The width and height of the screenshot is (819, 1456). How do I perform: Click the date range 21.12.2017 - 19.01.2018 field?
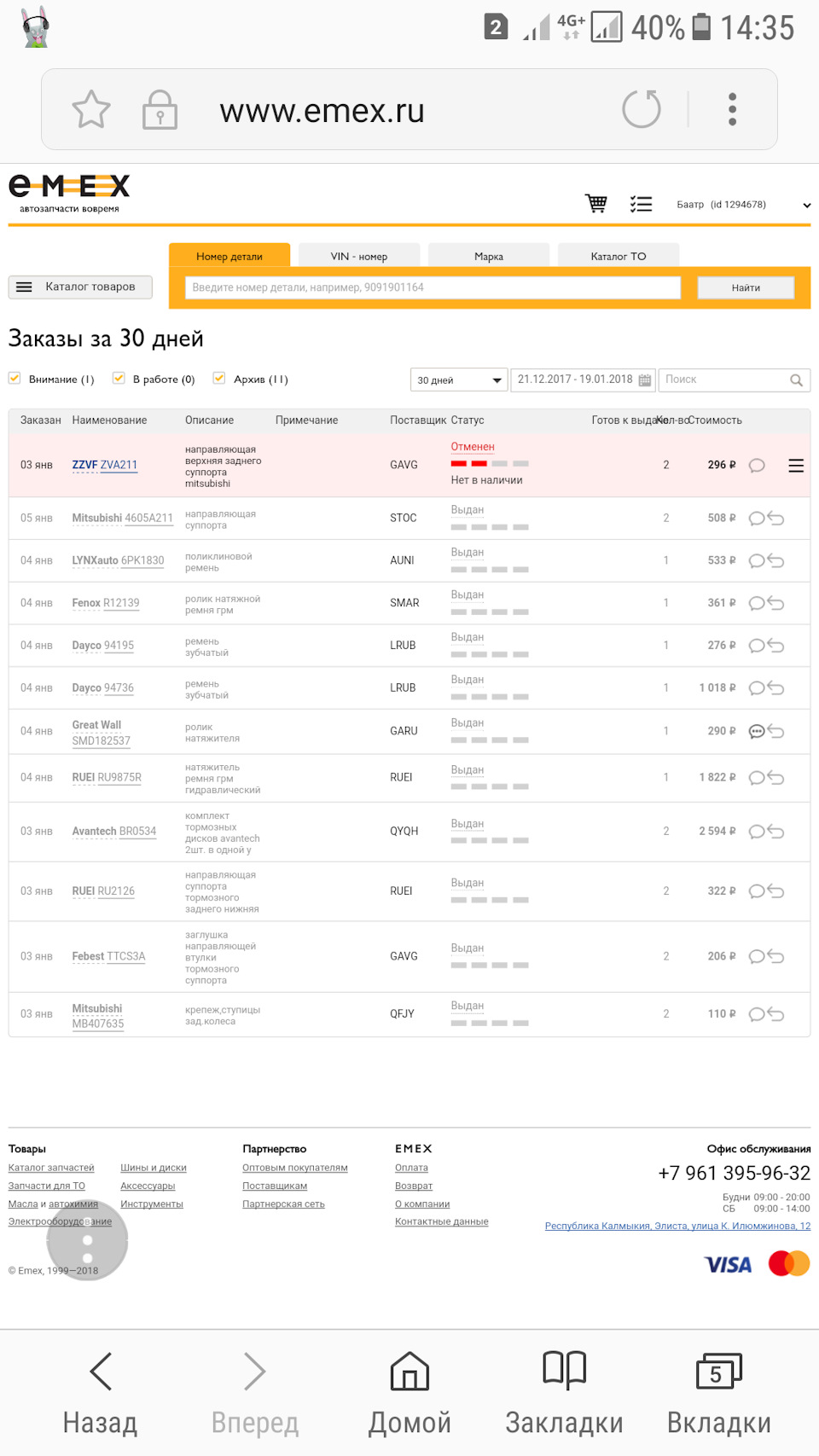click(x=583, y=380)
